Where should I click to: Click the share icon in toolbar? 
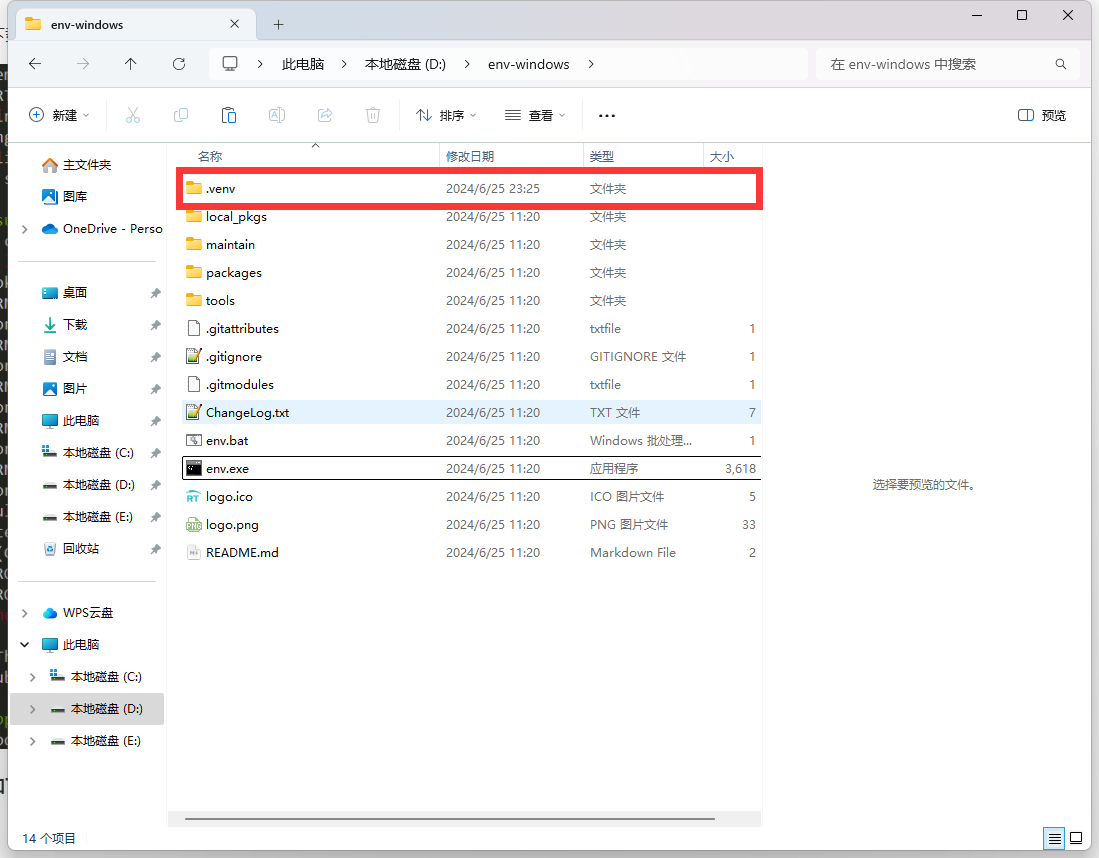[x=325, y=115]
